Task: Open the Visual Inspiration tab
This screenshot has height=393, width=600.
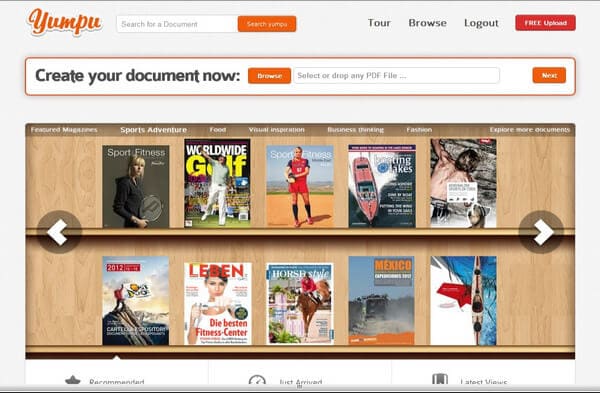Action: point(276,130)
